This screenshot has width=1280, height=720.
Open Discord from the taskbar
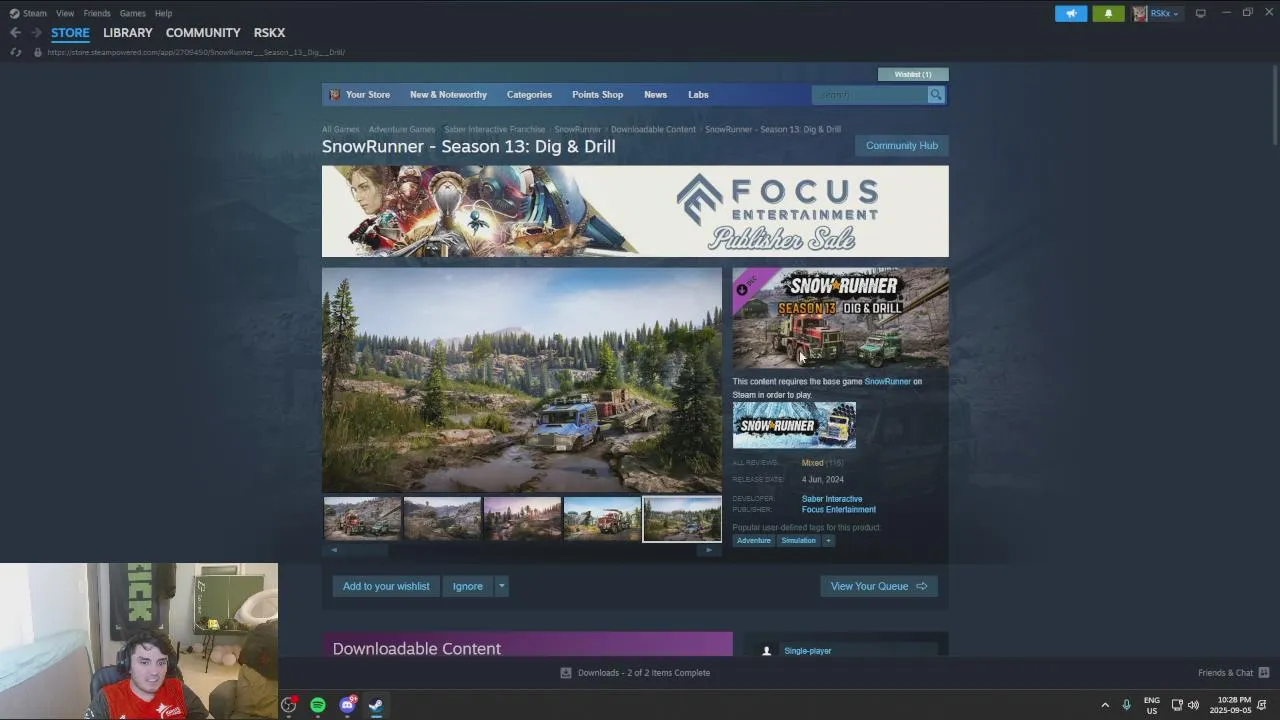pyautogui.click(x=347, y=705)
